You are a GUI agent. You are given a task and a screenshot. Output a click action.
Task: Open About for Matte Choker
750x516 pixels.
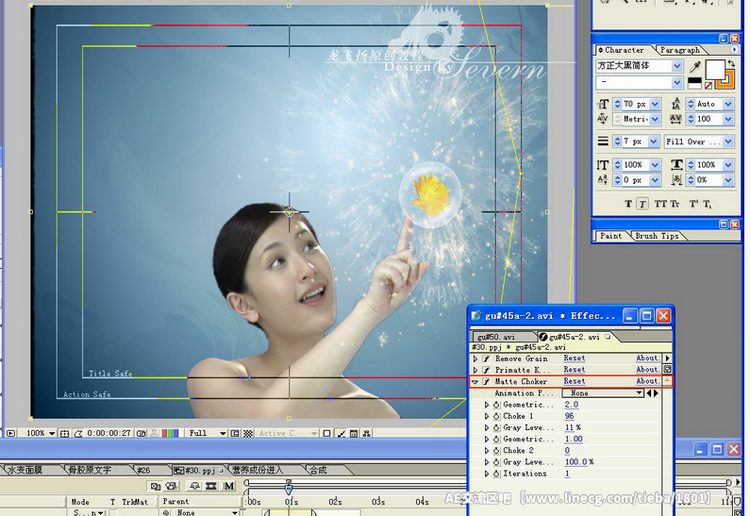tap(647, 381)
